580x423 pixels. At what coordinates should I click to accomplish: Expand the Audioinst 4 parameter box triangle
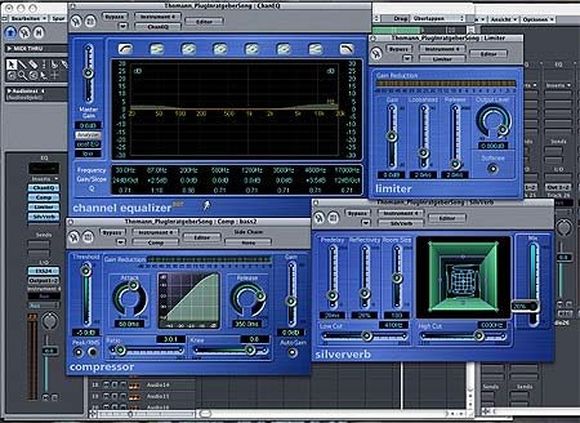9,91
